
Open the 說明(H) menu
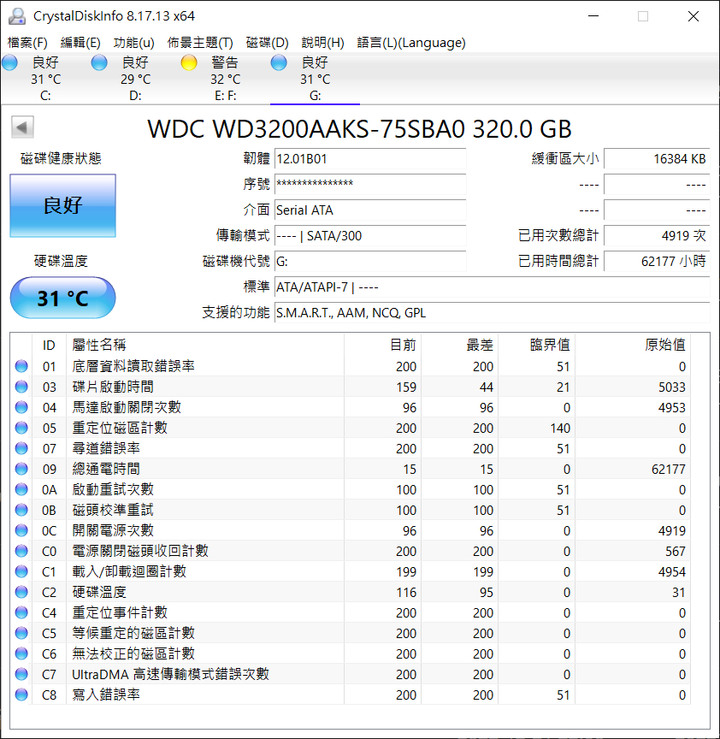pos(323,43)
